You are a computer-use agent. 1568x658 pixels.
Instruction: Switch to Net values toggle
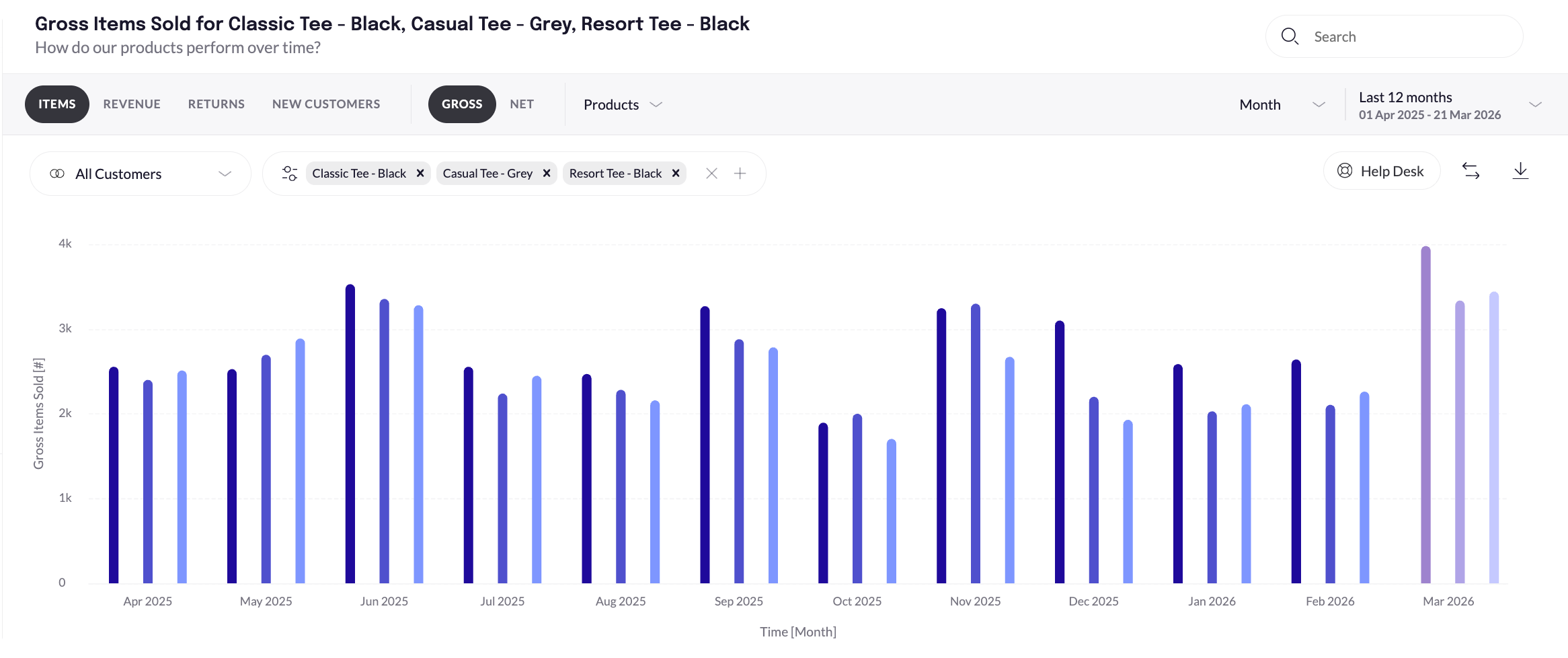pos(522,104)
